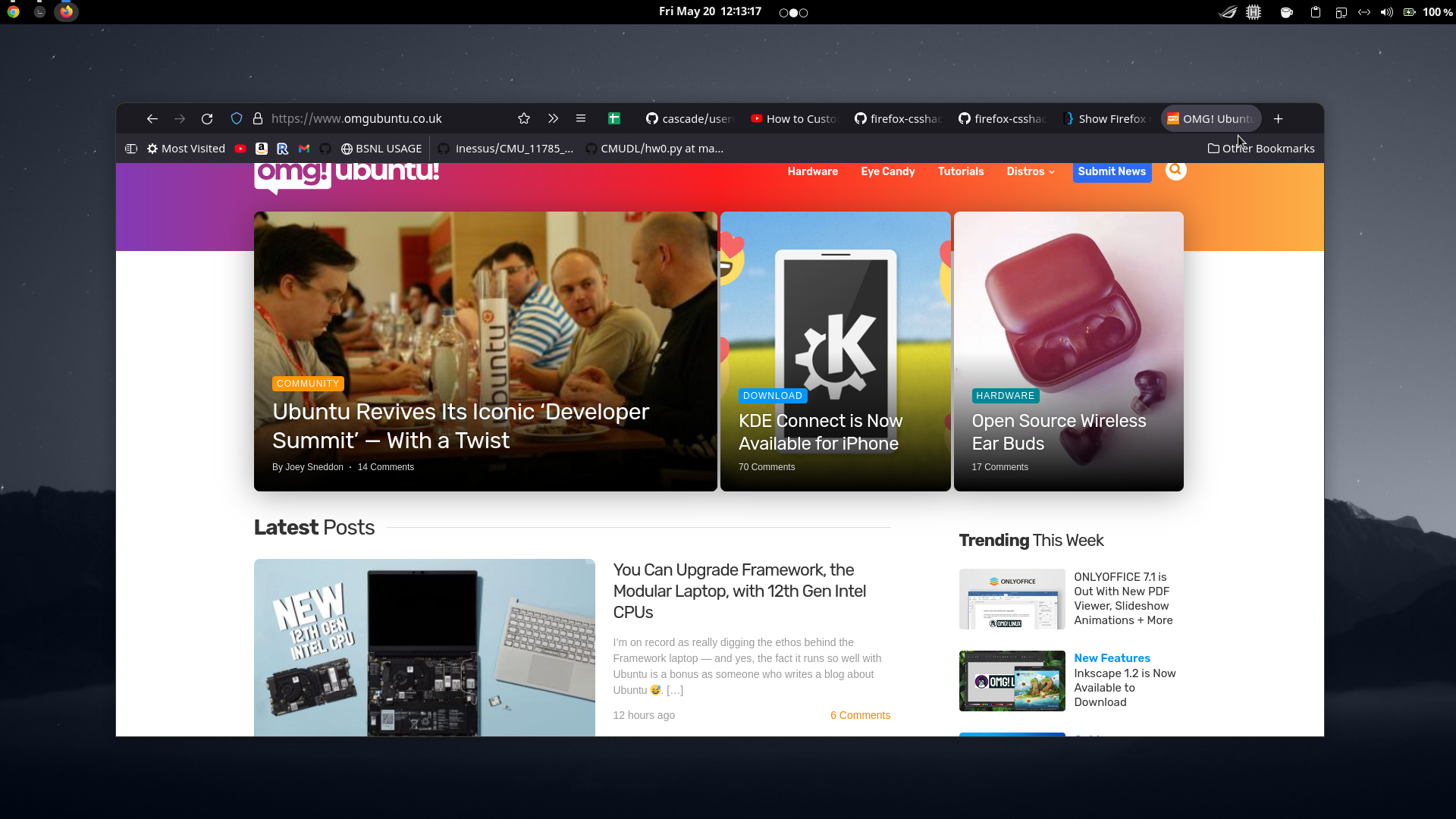Toggle the caffeine coffee cup indicator

click(1286, 12)
